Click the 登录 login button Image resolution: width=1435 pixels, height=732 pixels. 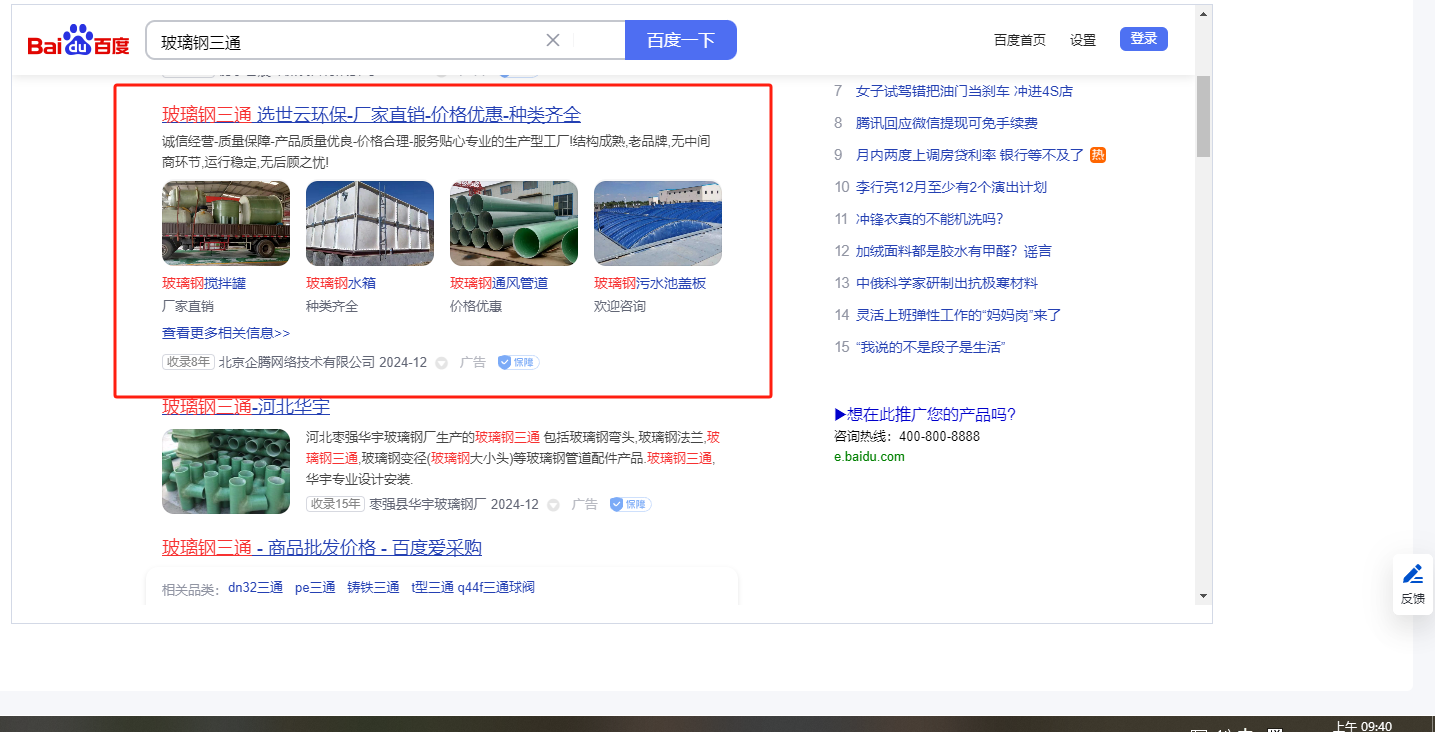tap(1143, 39)
